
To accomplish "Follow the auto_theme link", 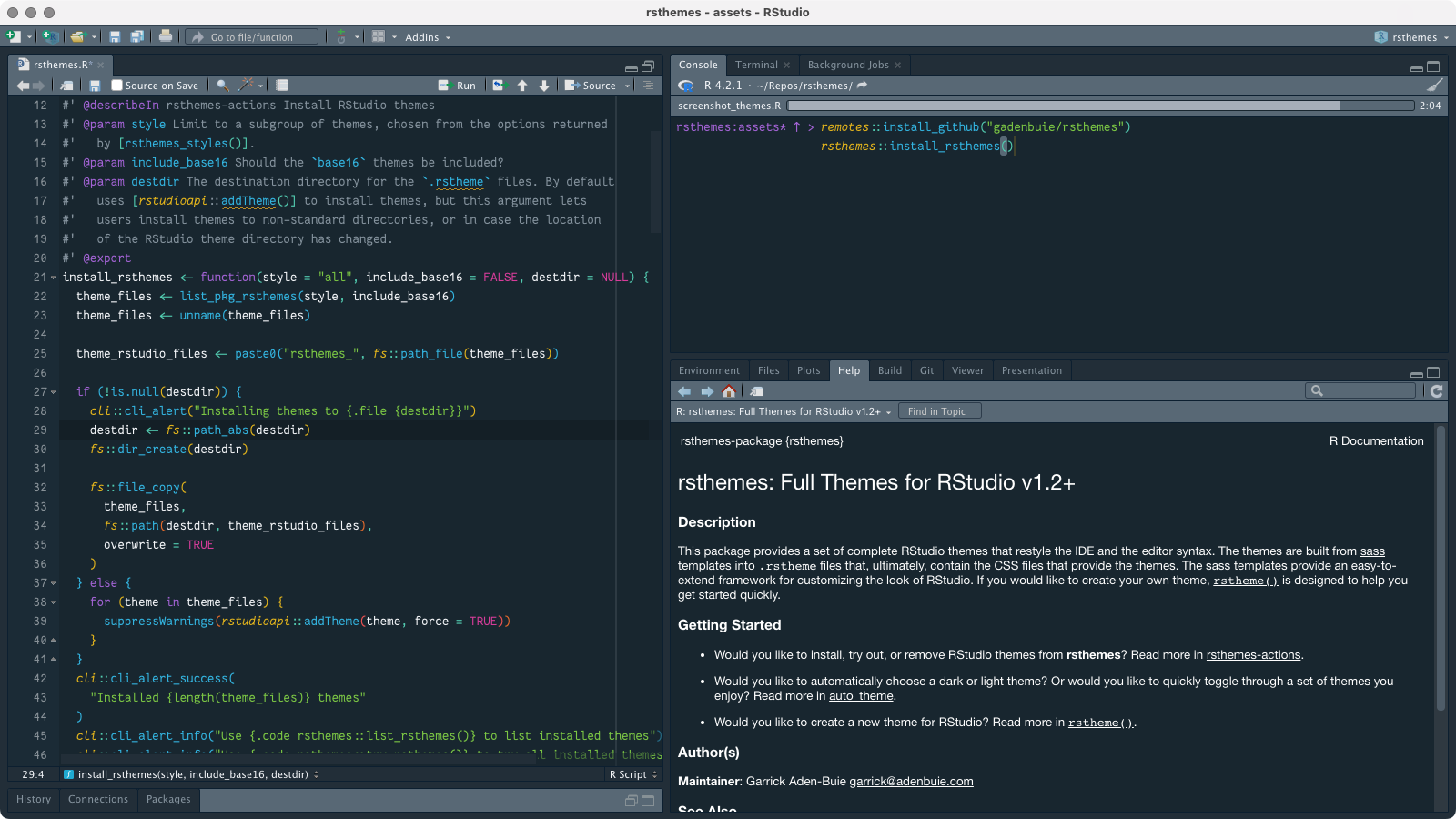I will tap(861, 696).
